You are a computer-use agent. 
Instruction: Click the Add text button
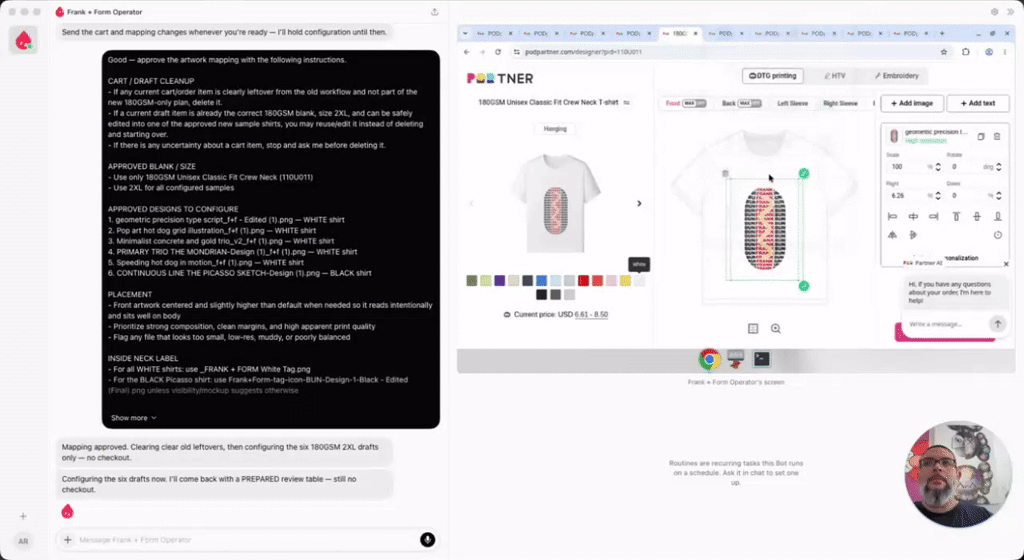coord(978,103)
